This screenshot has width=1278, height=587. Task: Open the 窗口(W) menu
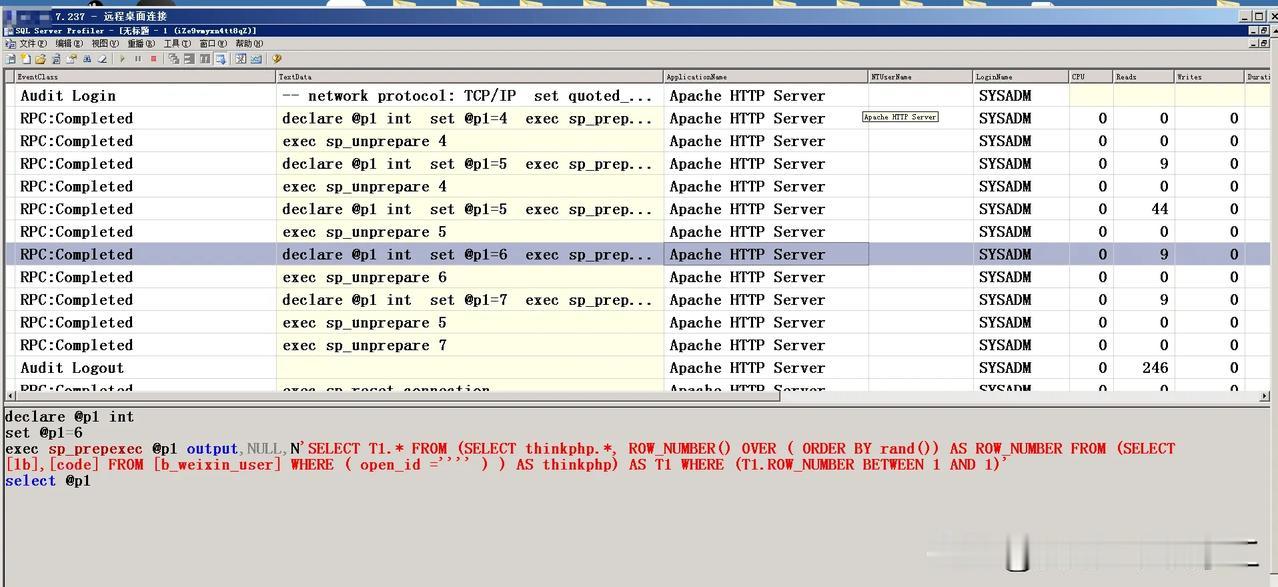(x=213, y=44)
